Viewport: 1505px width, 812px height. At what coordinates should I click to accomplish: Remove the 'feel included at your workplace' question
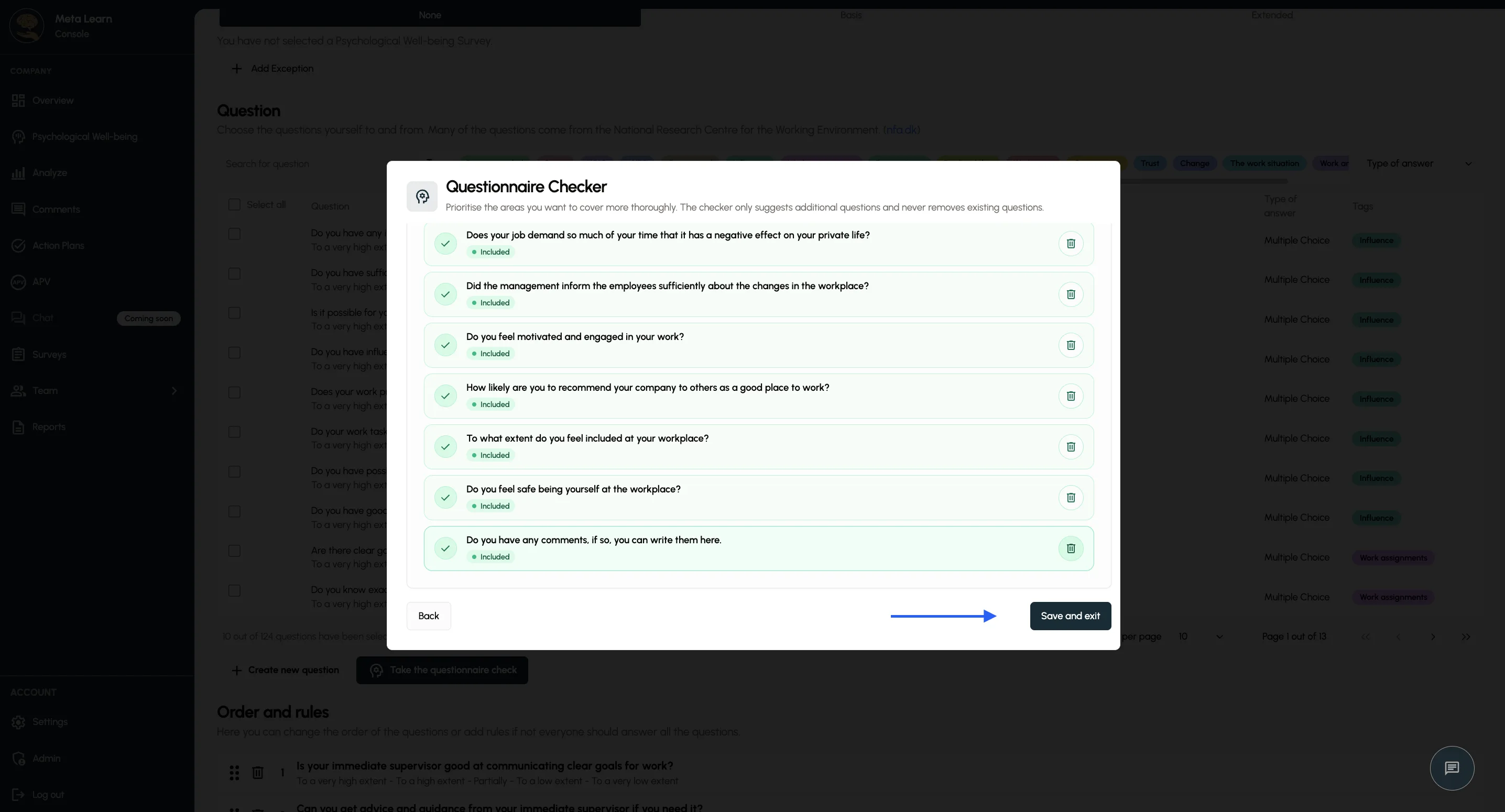tap(1071, 447)
